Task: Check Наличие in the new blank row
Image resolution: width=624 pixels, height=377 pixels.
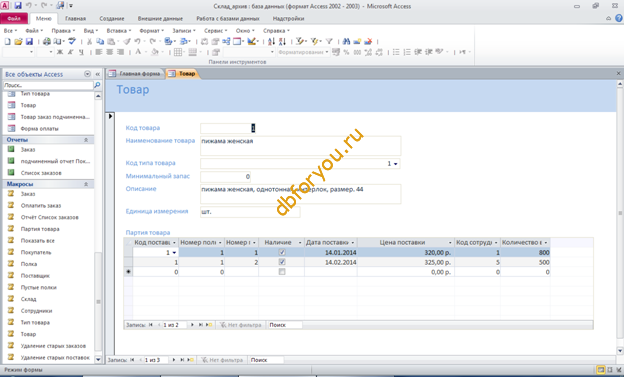Action: pyautogui.click(x=282, y=272)
